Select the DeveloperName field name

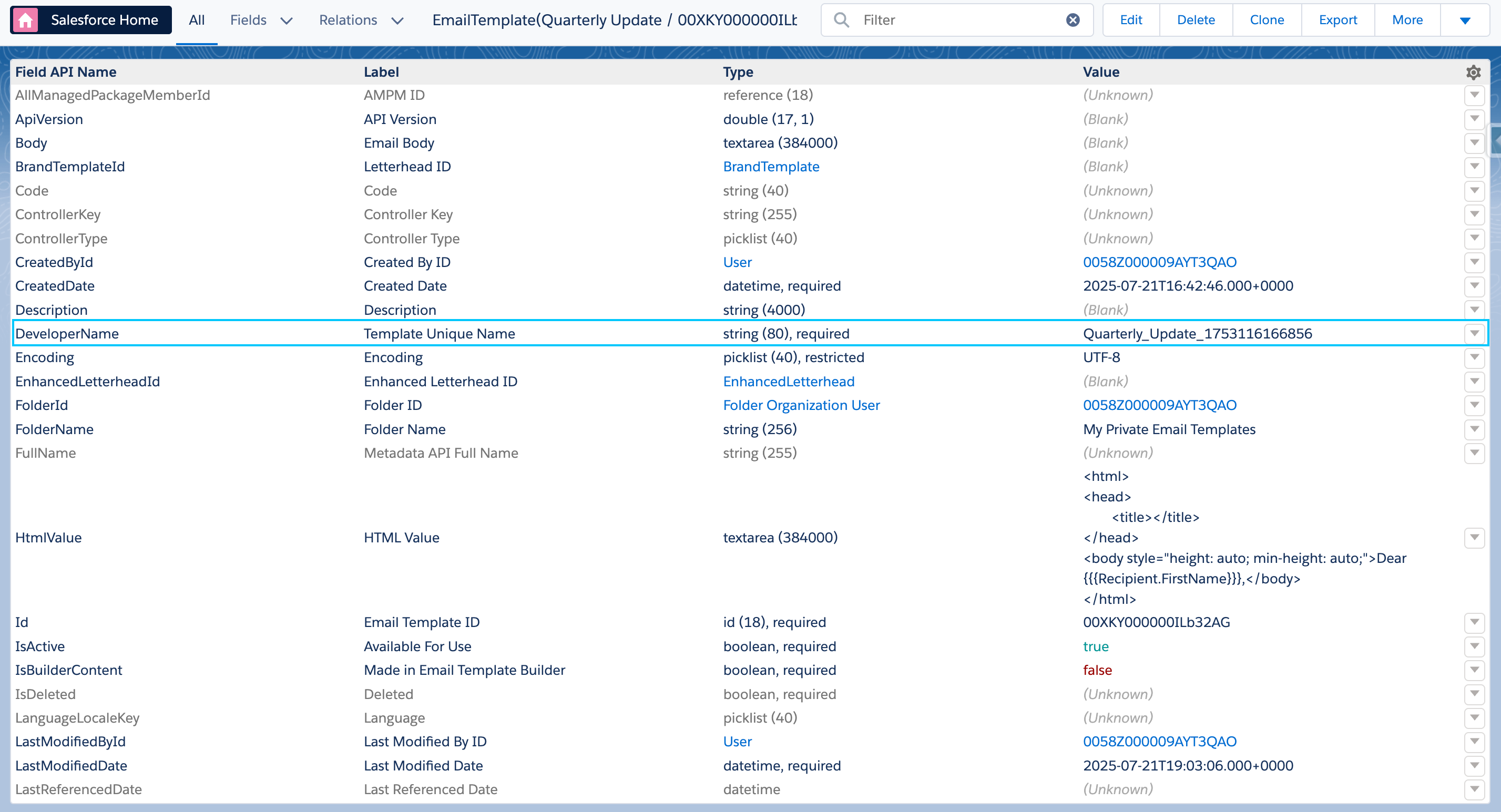pyautogui.click(x=67, y=334)
